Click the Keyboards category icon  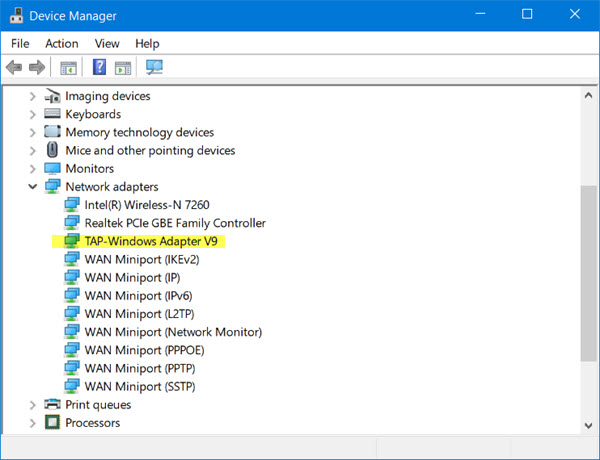pyautogui.click(x=52, y=114)
